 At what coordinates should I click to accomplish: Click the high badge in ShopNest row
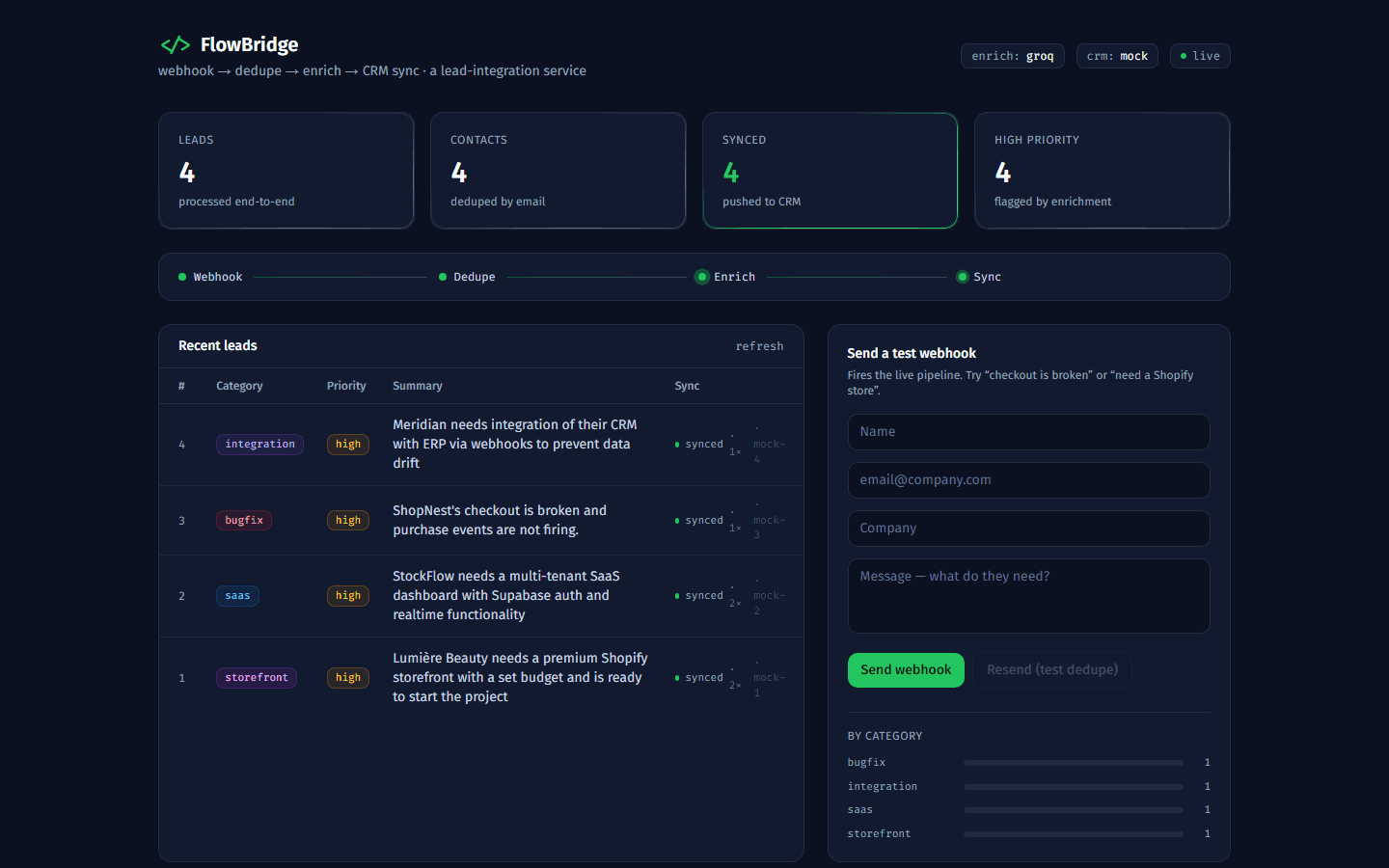tap(348, 521)
